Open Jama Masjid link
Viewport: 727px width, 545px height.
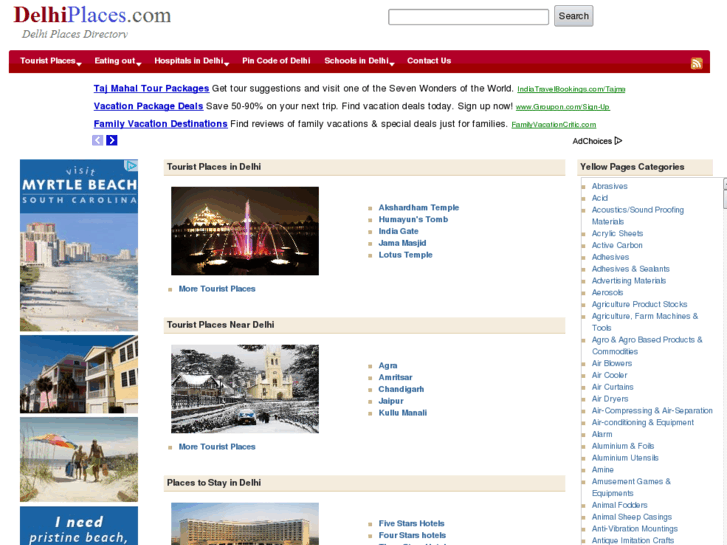(x=402, y=243)
